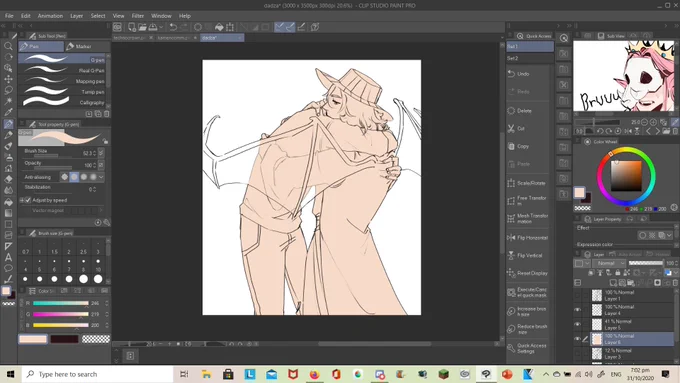Create a new raster layer icon
680x383 pixels.
tap(613, 283)
